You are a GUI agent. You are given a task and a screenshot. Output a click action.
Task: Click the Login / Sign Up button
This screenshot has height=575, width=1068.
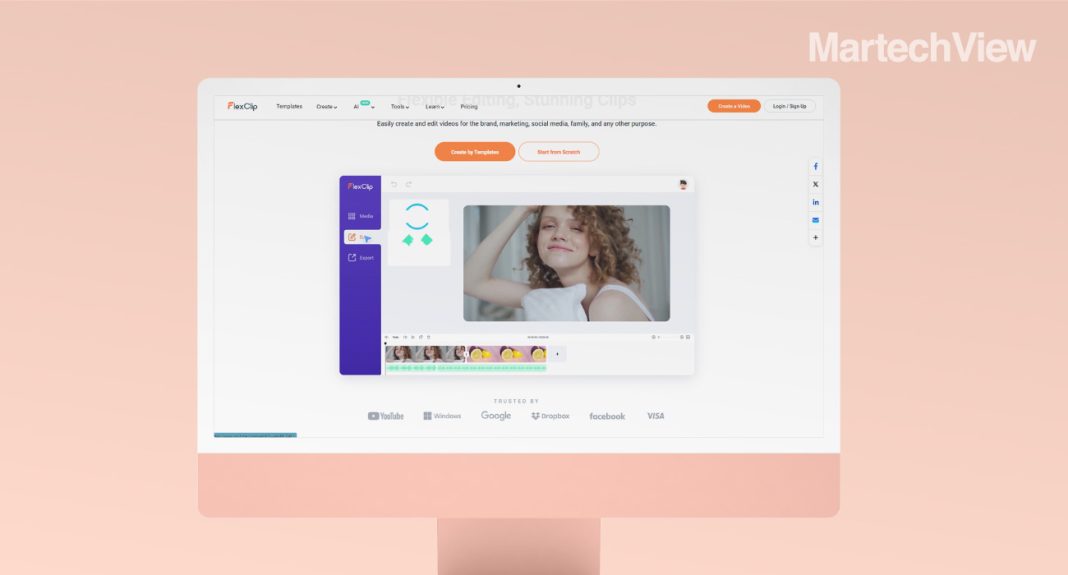789,106
